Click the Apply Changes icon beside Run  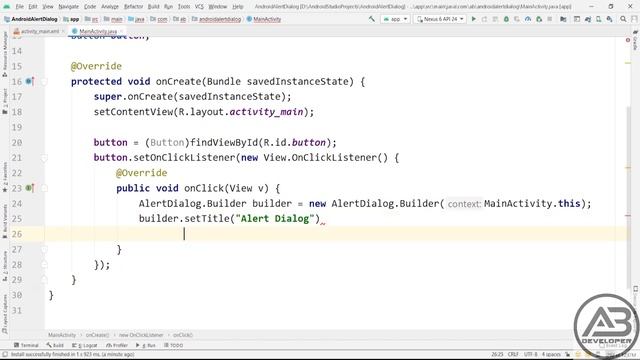click(x=484, y=19)
